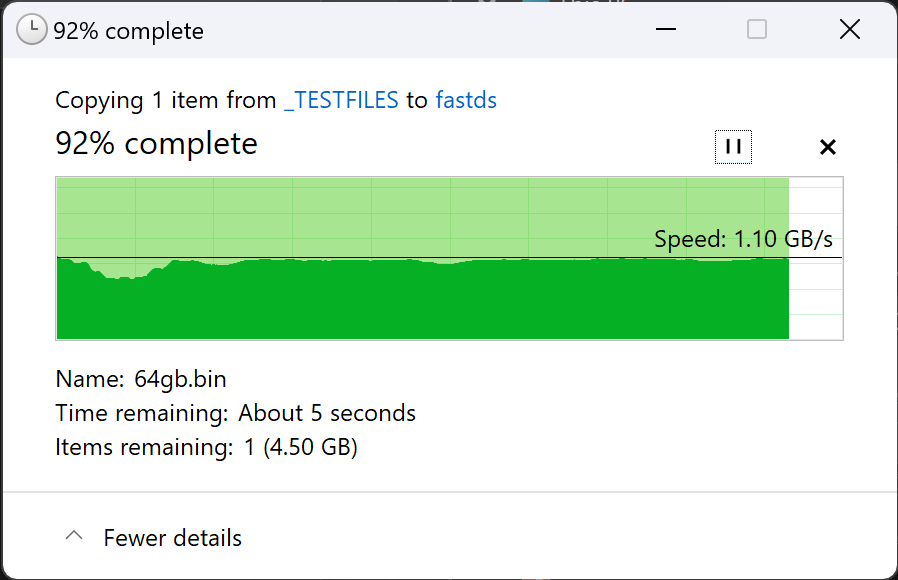Click the large 92% complete heading
The width and height of the screenshot is (898, 580).
coord(156,144)
